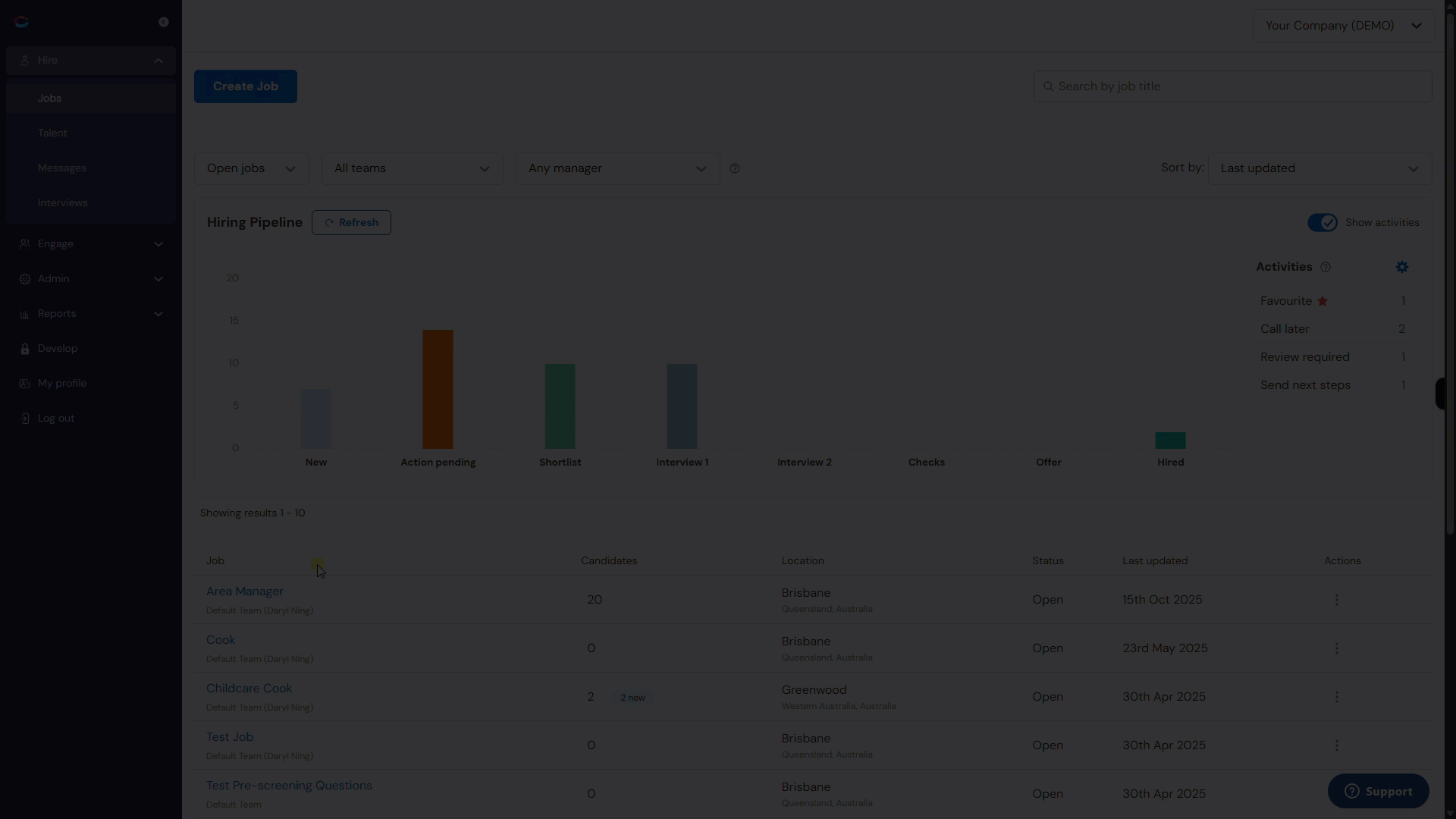Expand the Admin menu section
This screenshot has height=819, width=1456.
point(158,279)
